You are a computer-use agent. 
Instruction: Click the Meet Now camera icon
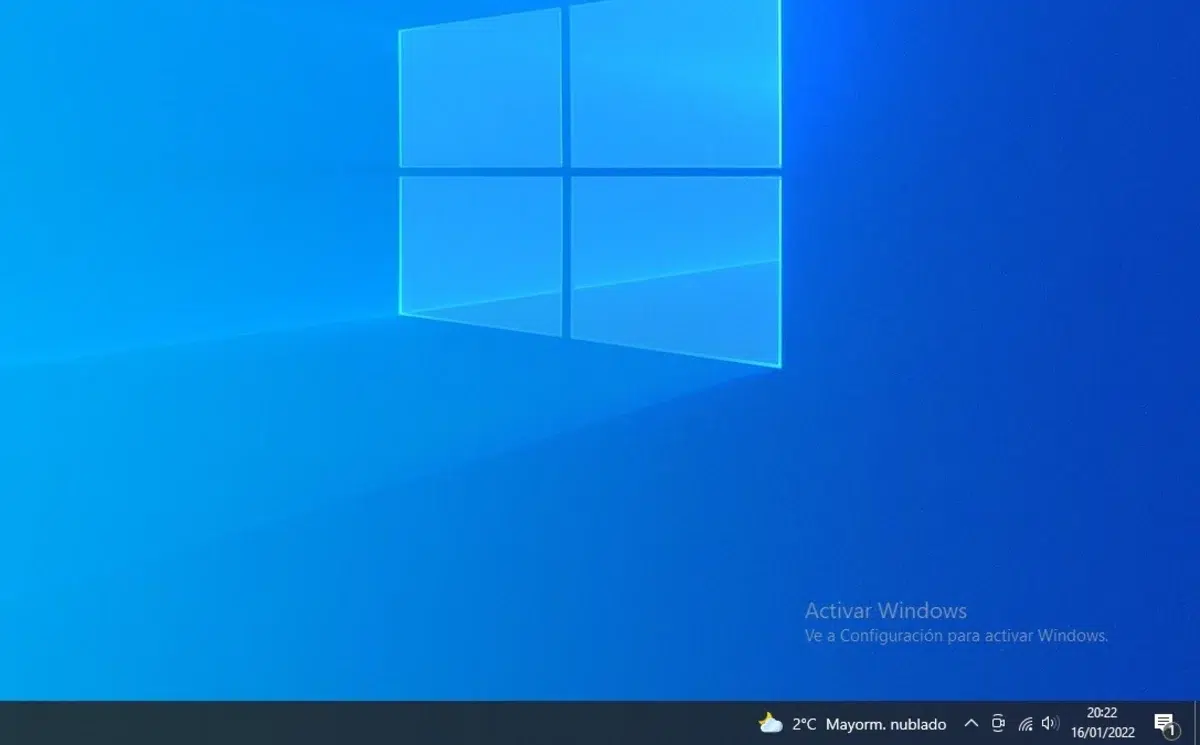click(x=998, y=723)
